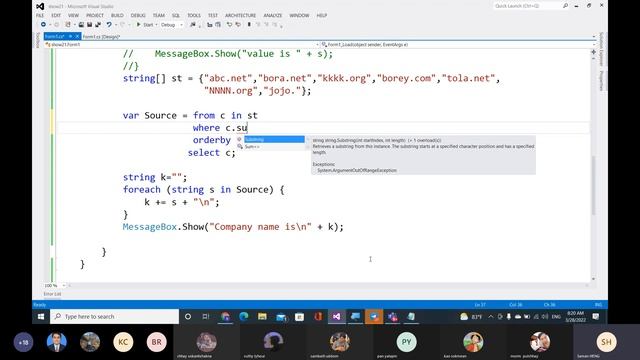The height and width of the screenshot is (360, 640).
Task: Open the TEAM menu
Action: (x=159, y=16)
